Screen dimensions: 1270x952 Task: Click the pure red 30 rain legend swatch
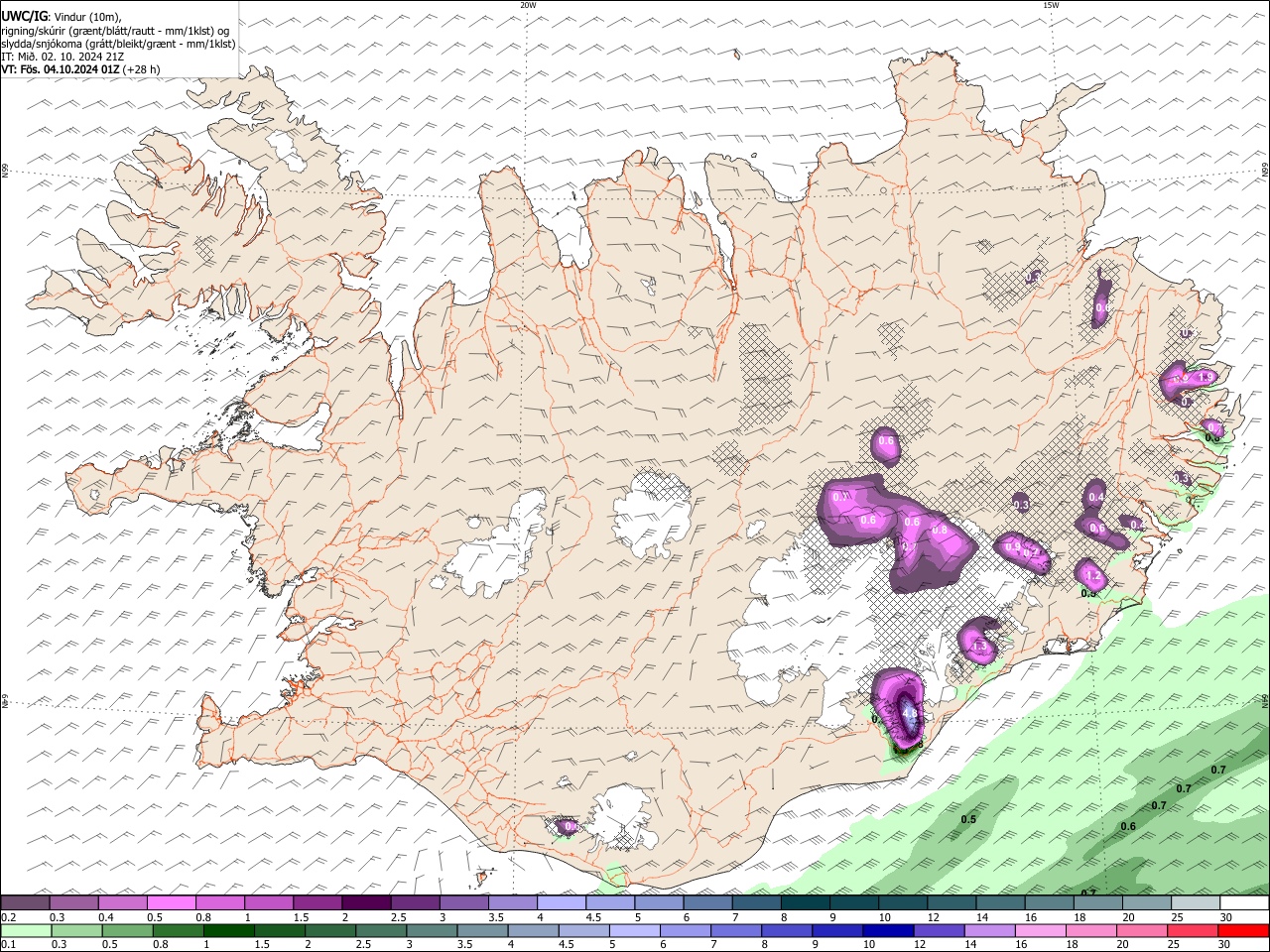tap(1243, 931)
